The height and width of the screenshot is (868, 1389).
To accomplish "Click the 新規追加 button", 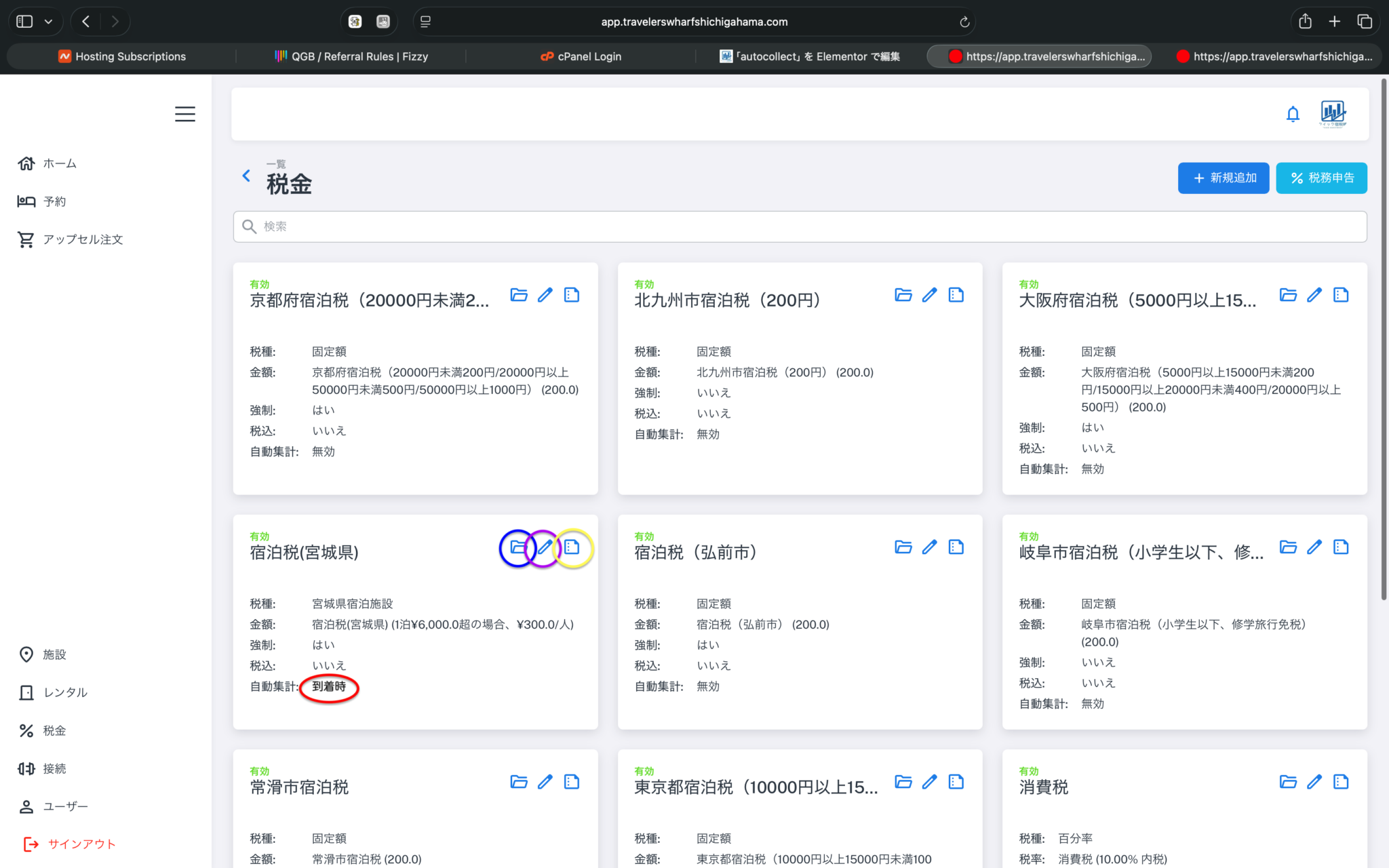I will click(1223, 178).
